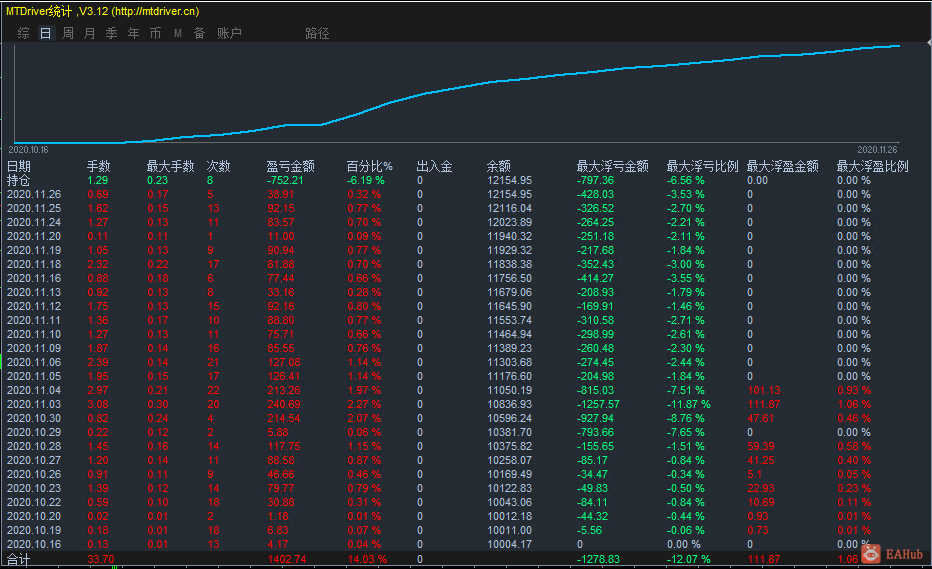Click the 盈亏金额 column header
This screenshot has height=569, width=932.
pos(290,166)
